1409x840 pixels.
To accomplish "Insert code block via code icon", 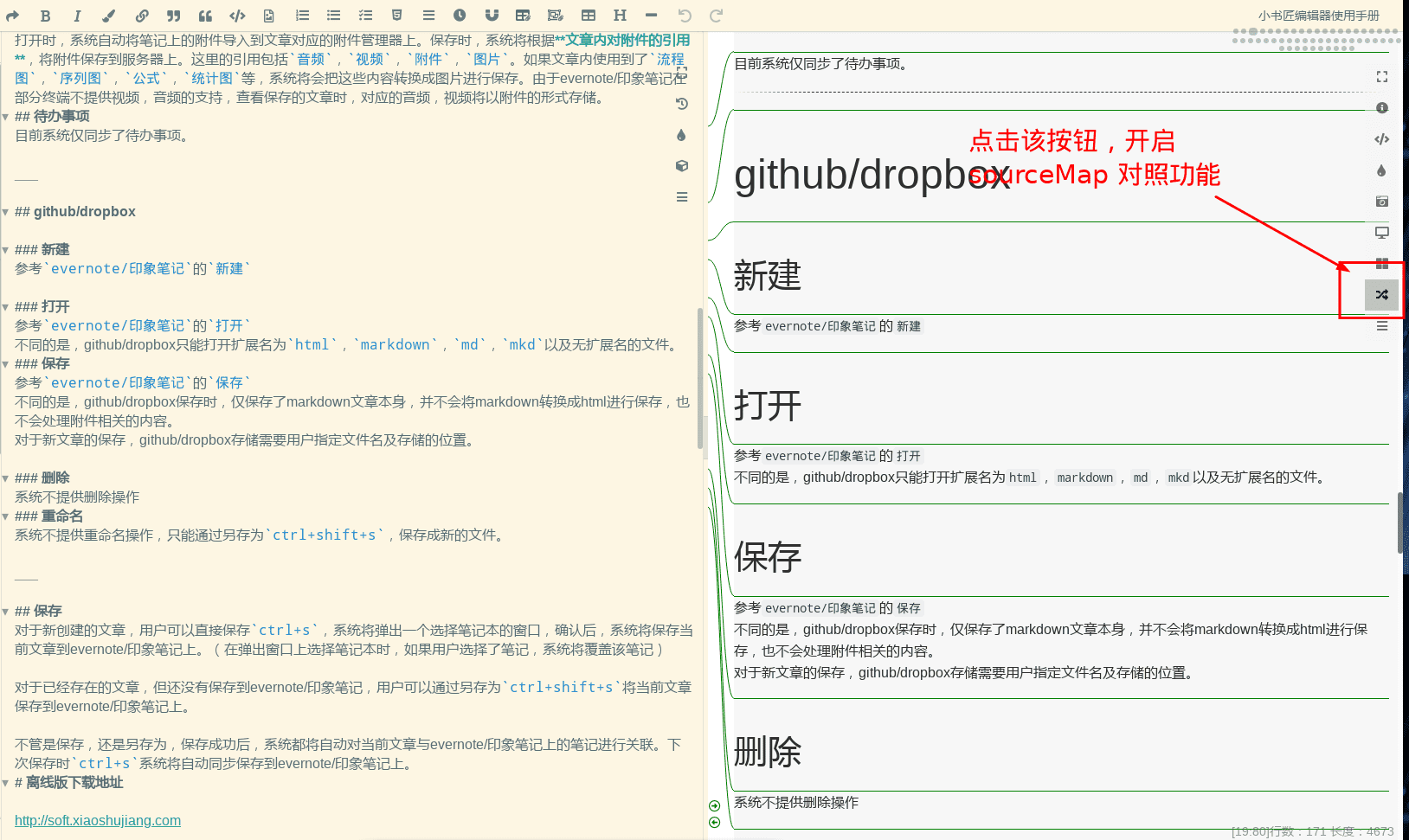I will 237,16.
